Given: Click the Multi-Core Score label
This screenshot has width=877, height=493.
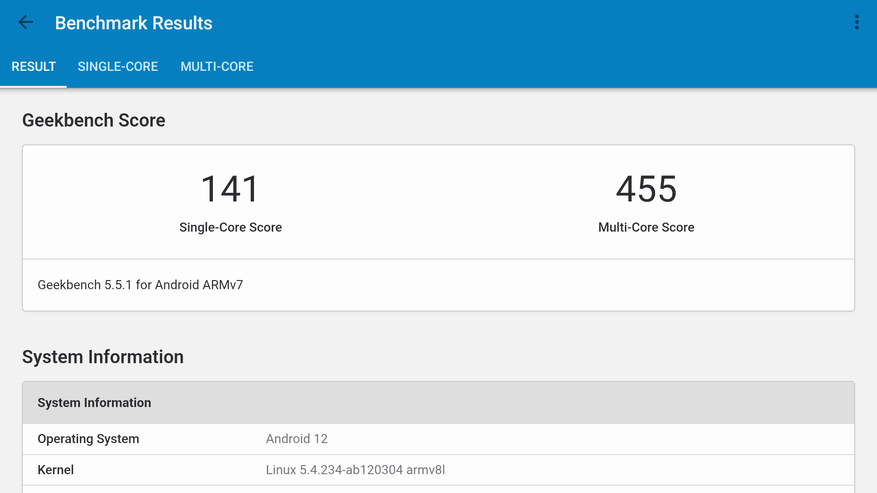Looking at the screenshot, I should [646, 228].
